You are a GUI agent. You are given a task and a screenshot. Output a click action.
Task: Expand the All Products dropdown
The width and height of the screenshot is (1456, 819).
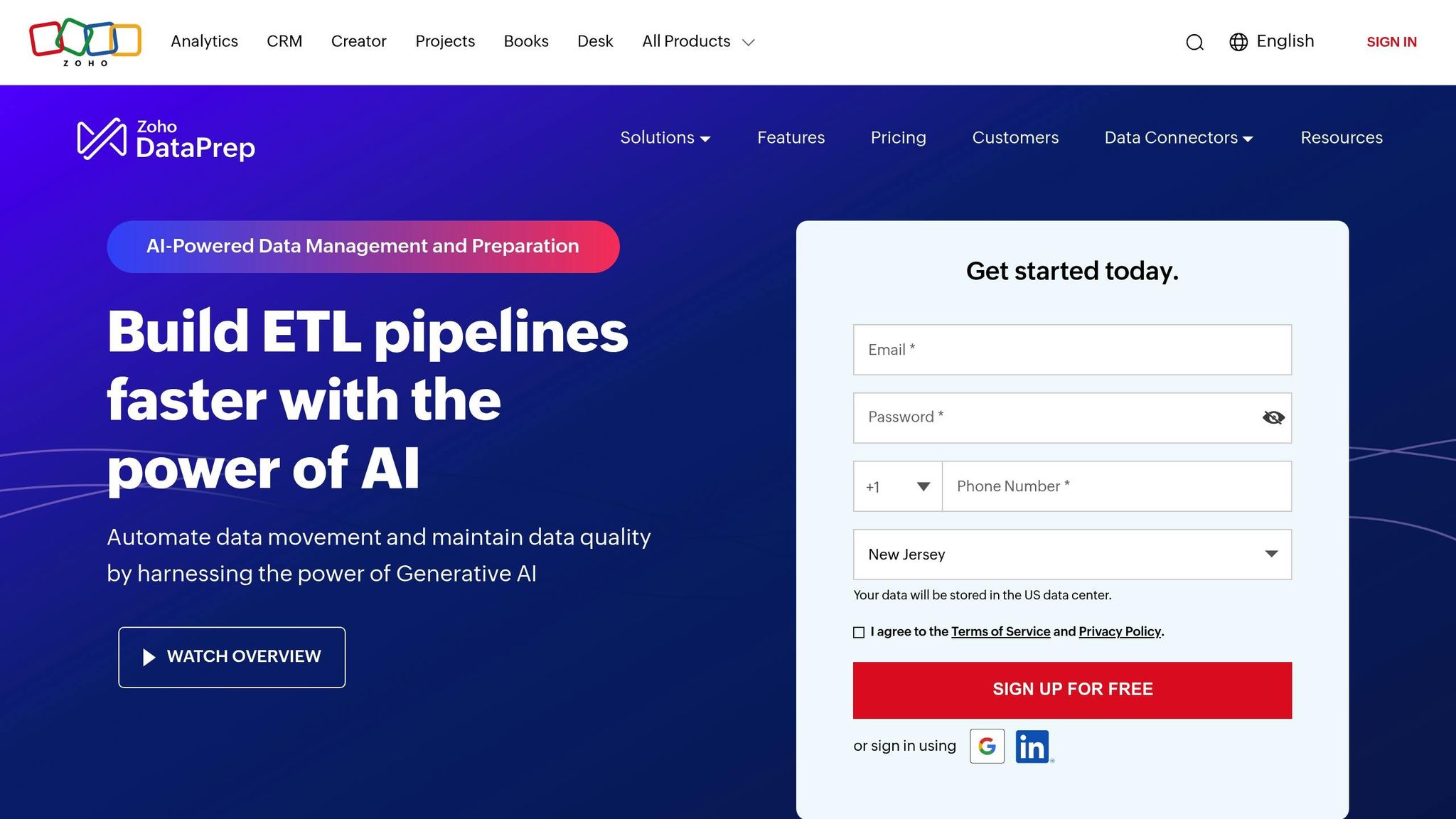[x=697, y=42]
